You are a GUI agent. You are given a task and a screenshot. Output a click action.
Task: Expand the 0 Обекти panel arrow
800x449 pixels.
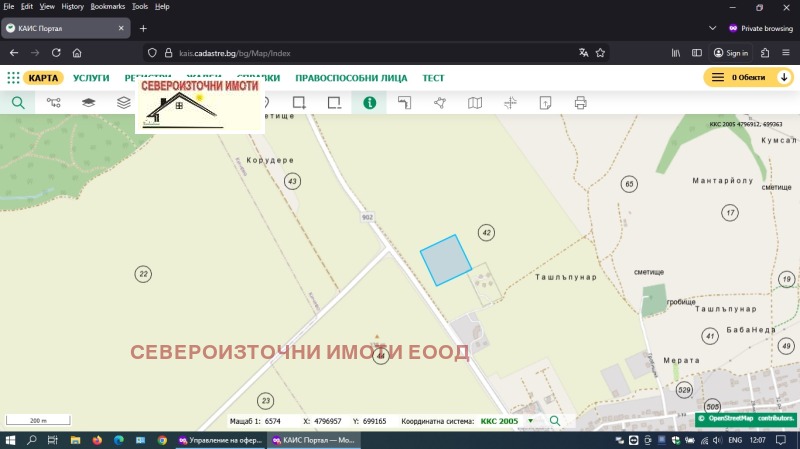click(784, 77)
